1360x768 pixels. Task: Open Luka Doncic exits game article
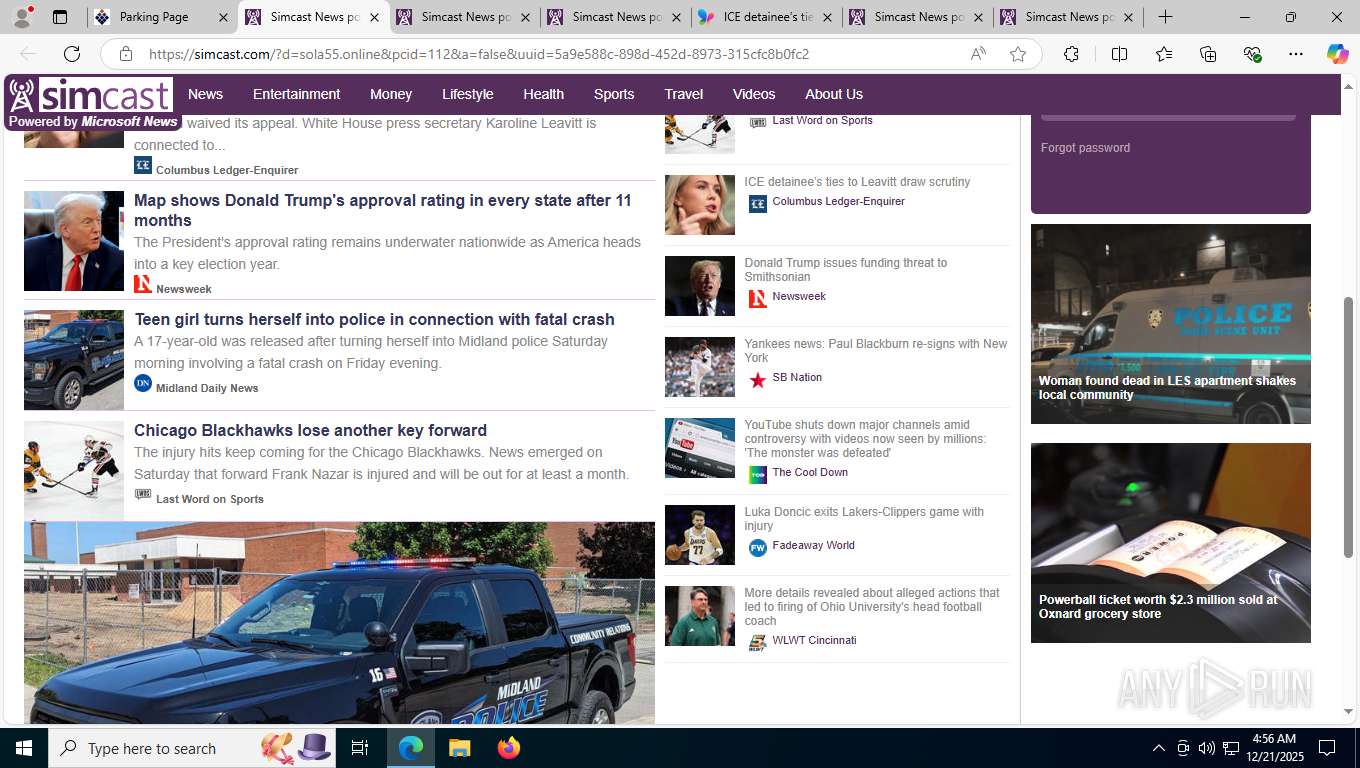point(864,519)
